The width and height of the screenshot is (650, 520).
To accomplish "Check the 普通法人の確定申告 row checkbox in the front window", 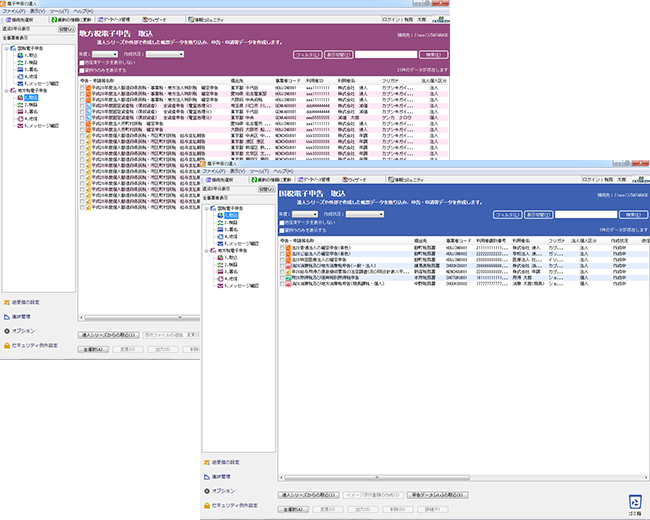I will tap(282, 248).
